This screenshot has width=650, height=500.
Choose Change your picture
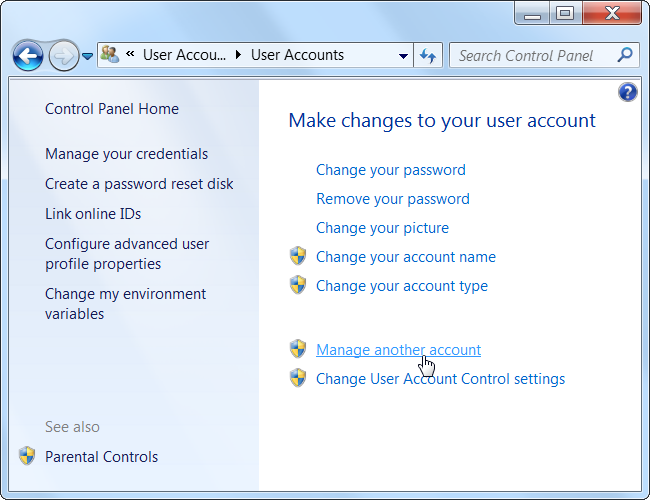[x=382, y=228]
